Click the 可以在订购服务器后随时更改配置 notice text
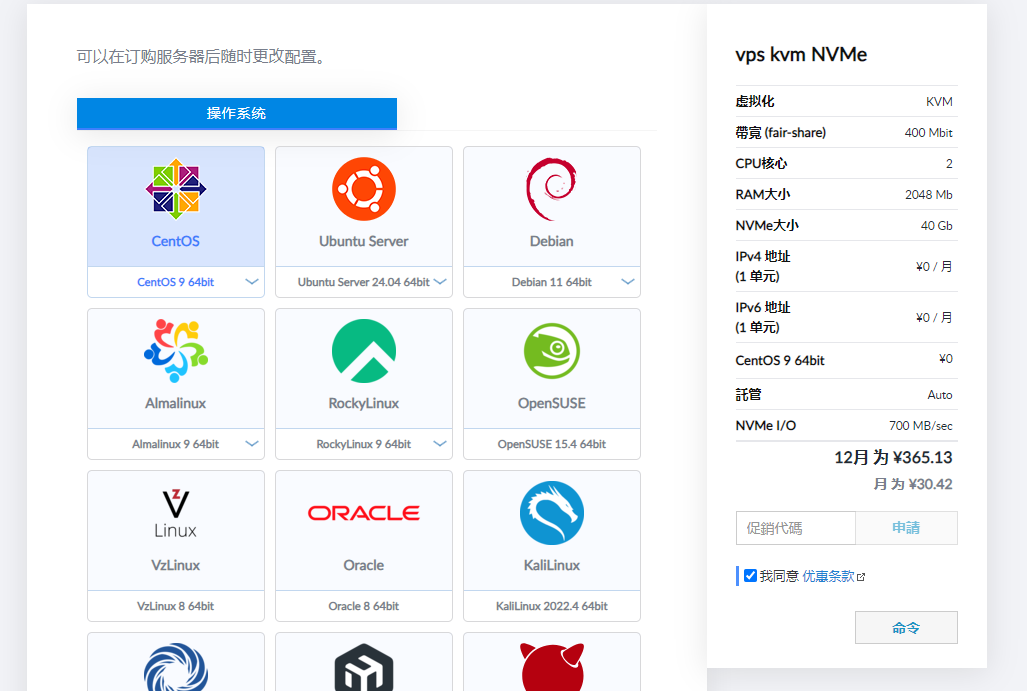1027x691 pixels. (x=200, y=57)
